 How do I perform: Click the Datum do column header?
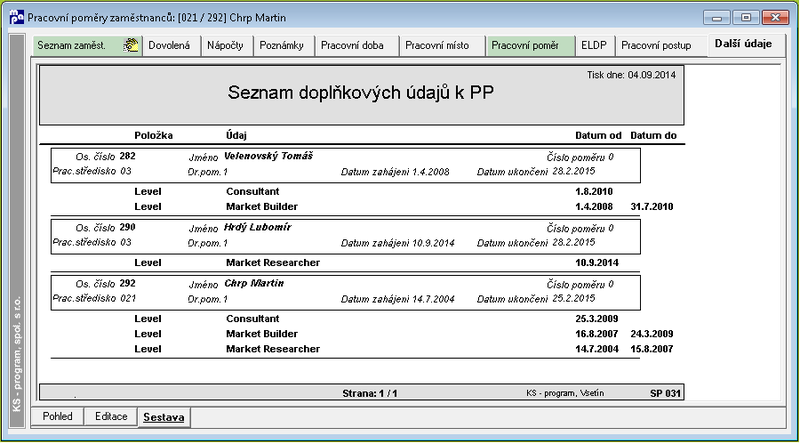(653, 136)
